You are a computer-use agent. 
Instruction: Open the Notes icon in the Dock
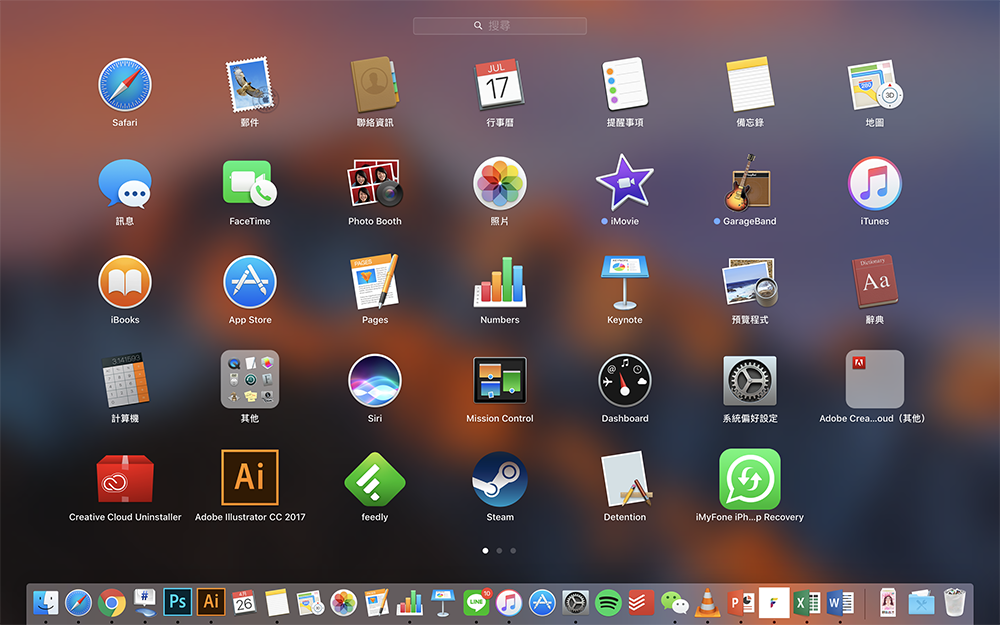[x=277, y=603]
